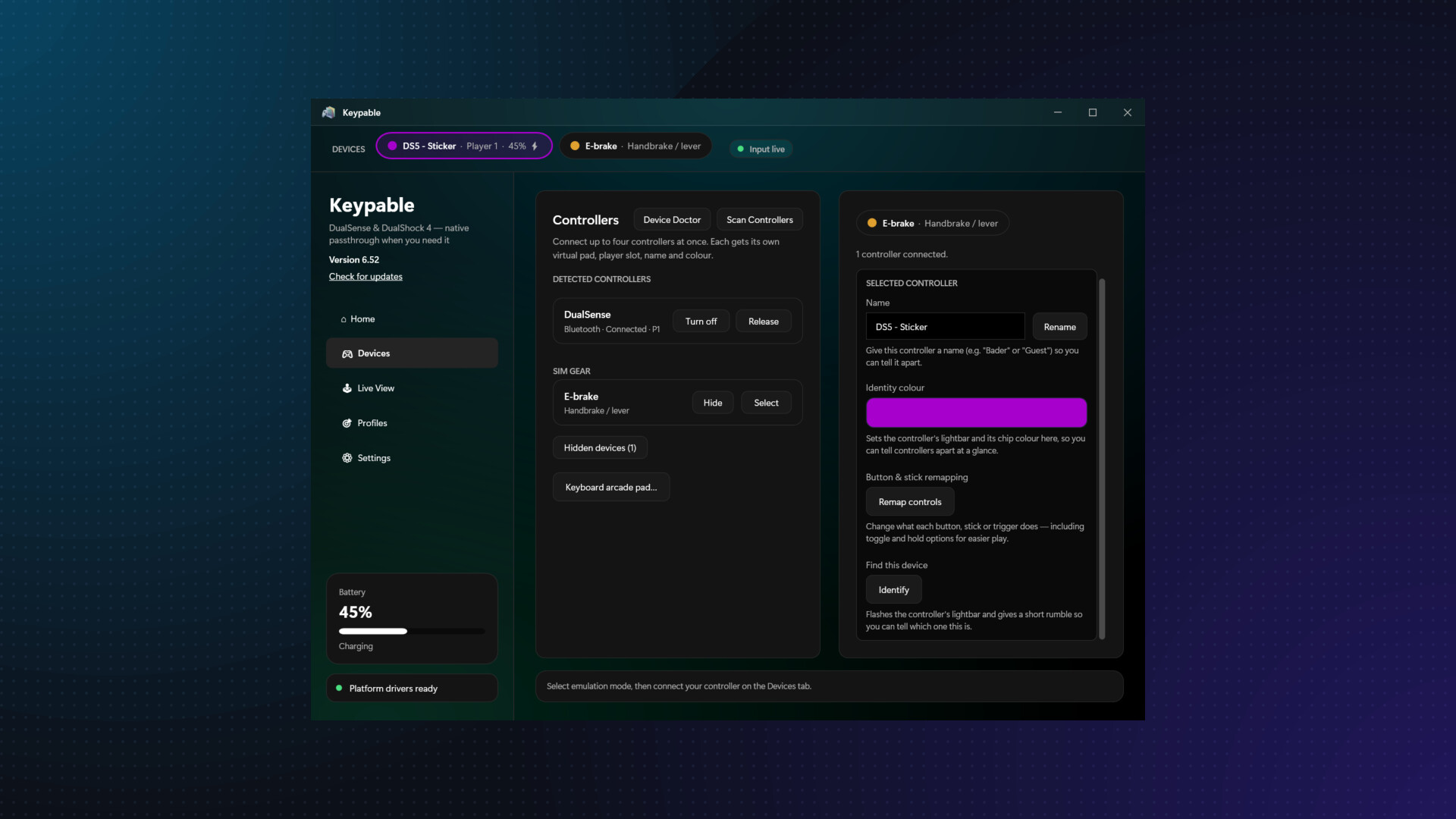Click orange dot in right panel E-brake chip

(x=872, y=223)
